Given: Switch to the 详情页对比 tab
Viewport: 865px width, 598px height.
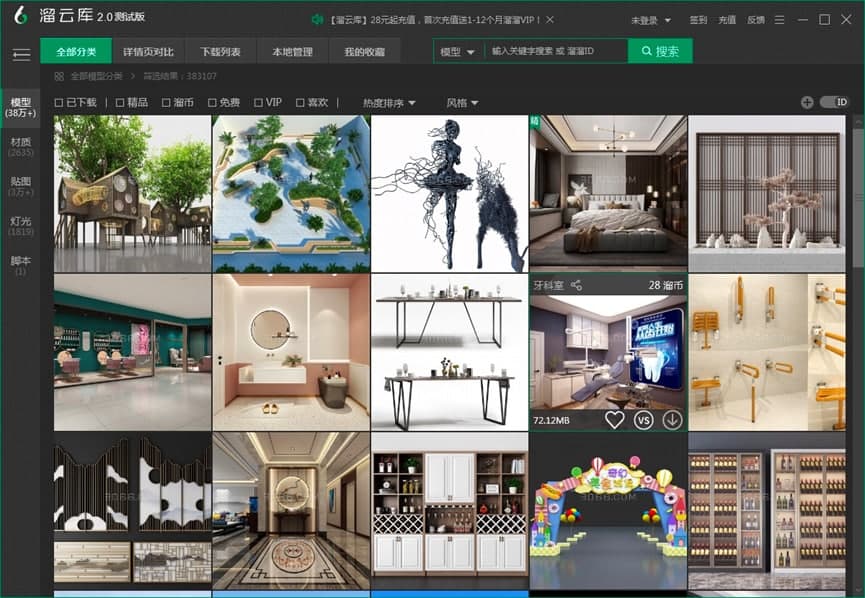Looking at the screenshot, I should [148, 51].
